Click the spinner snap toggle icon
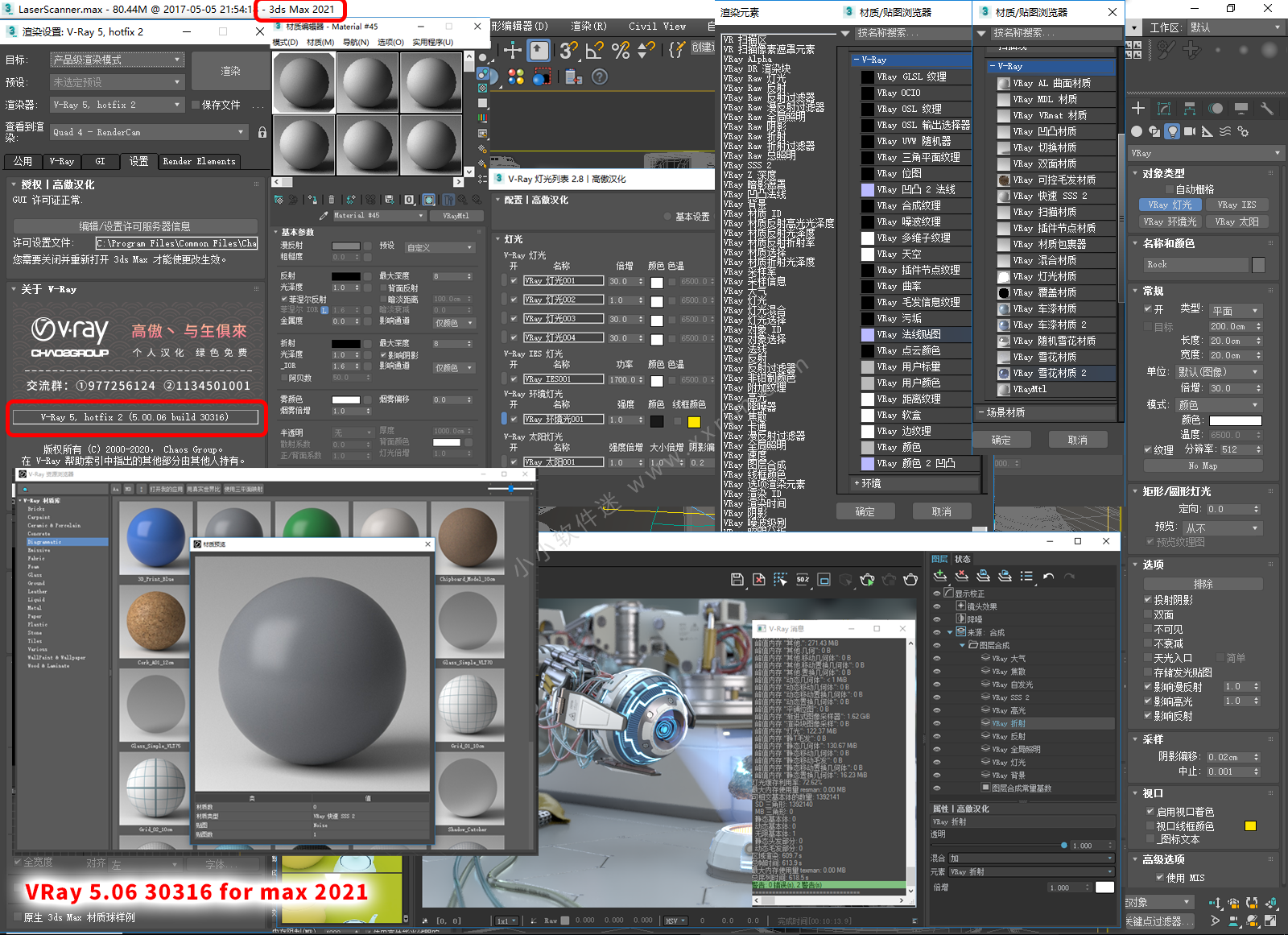Viewport: 1288px width, 935px height. point(646,51)
